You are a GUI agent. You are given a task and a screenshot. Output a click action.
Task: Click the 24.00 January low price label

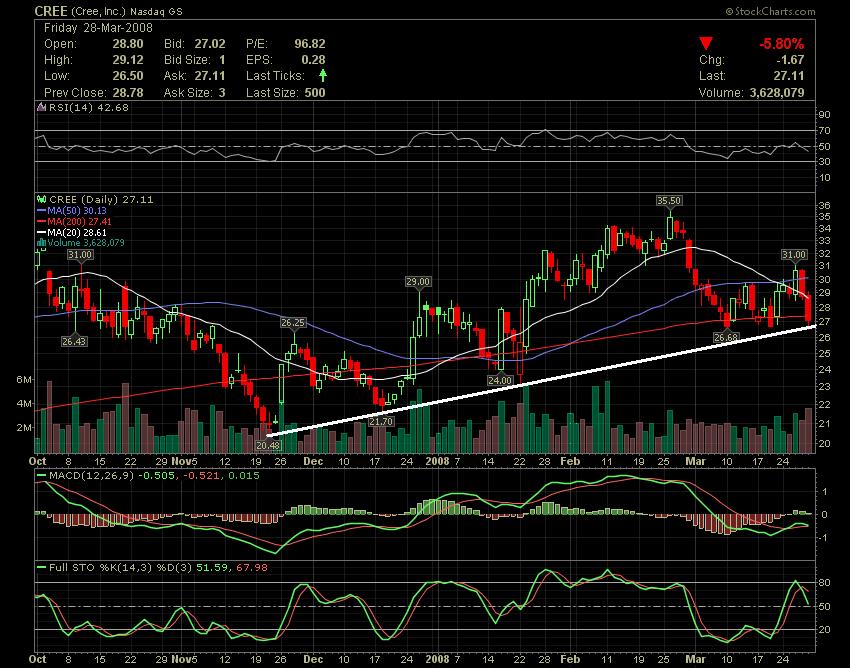(499, 381)
